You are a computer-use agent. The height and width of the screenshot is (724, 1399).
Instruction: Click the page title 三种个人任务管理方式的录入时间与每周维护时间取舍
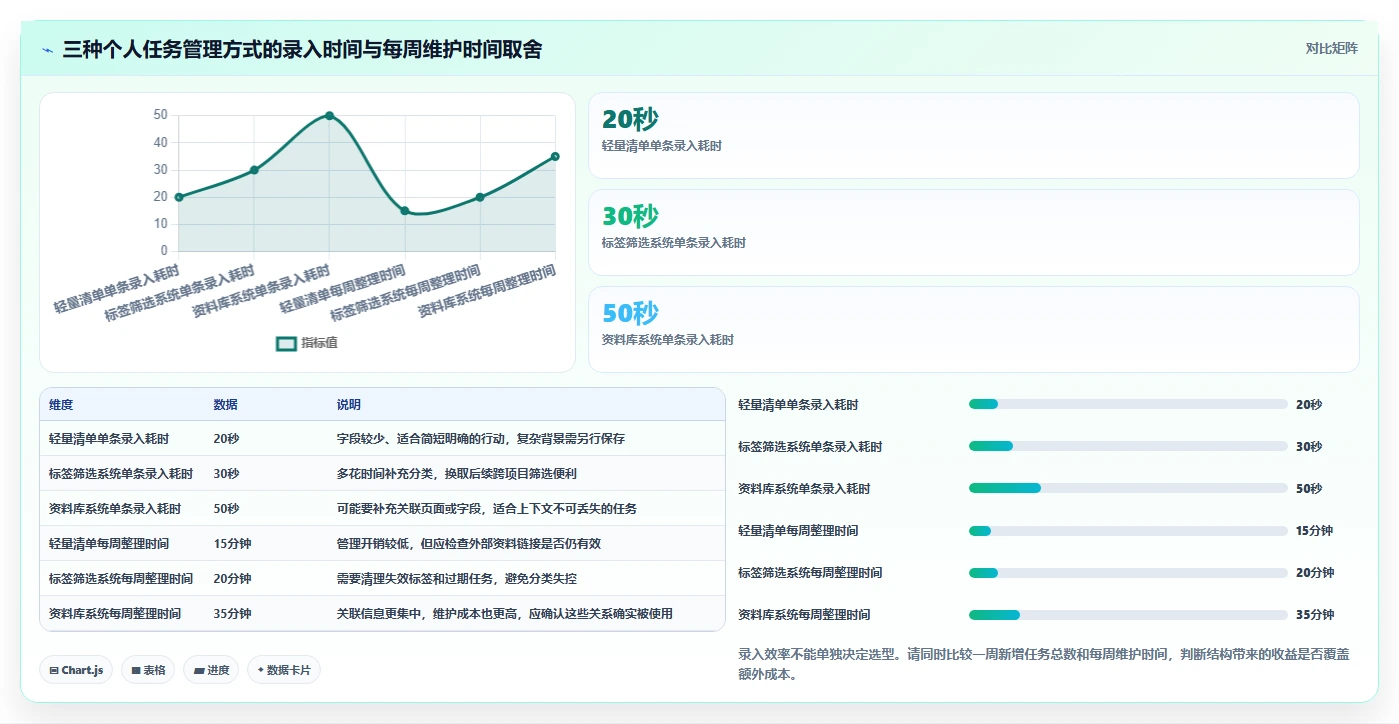coord(302,49)
